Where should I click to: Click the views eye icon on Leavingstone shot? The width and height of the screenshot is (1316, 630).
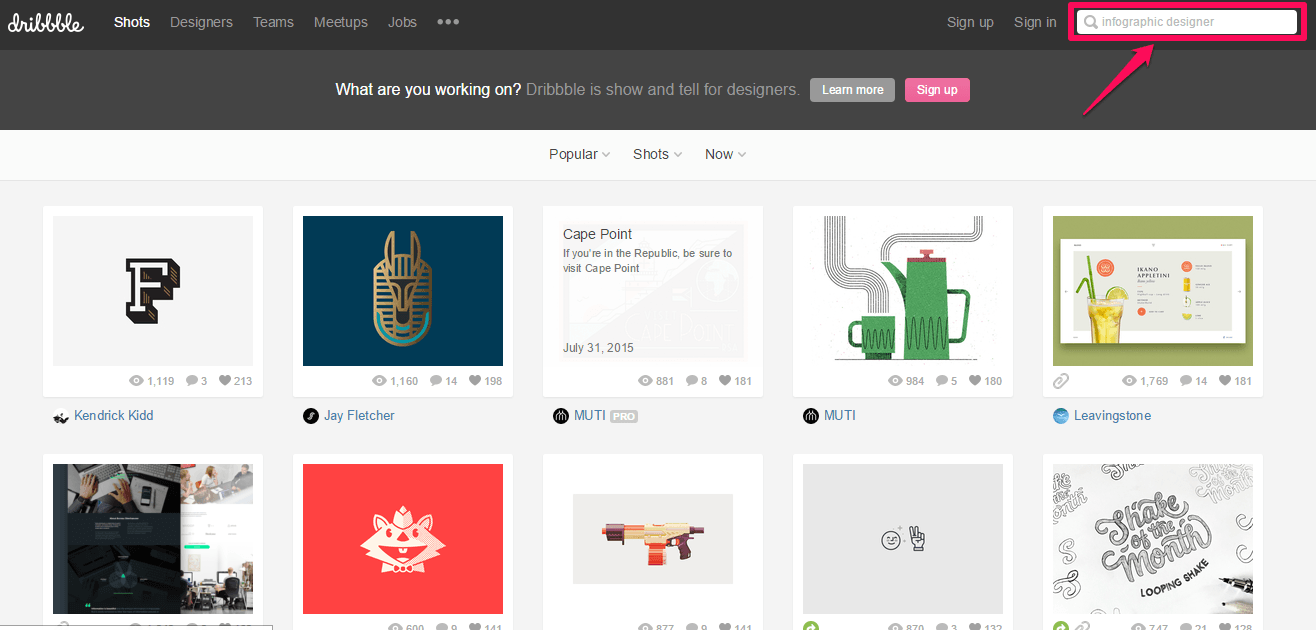coord(1130,381)
